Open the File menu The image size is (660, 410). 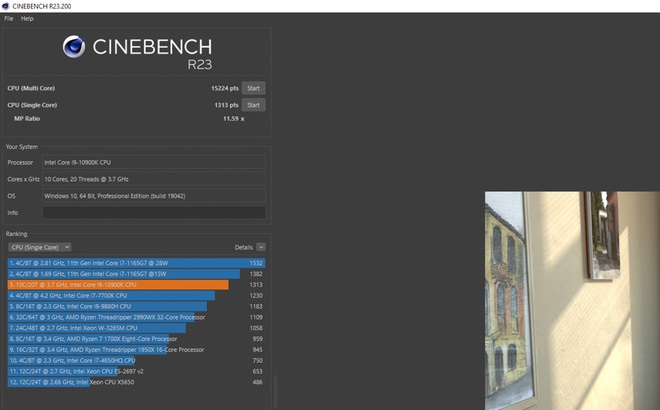coord(9,19)
